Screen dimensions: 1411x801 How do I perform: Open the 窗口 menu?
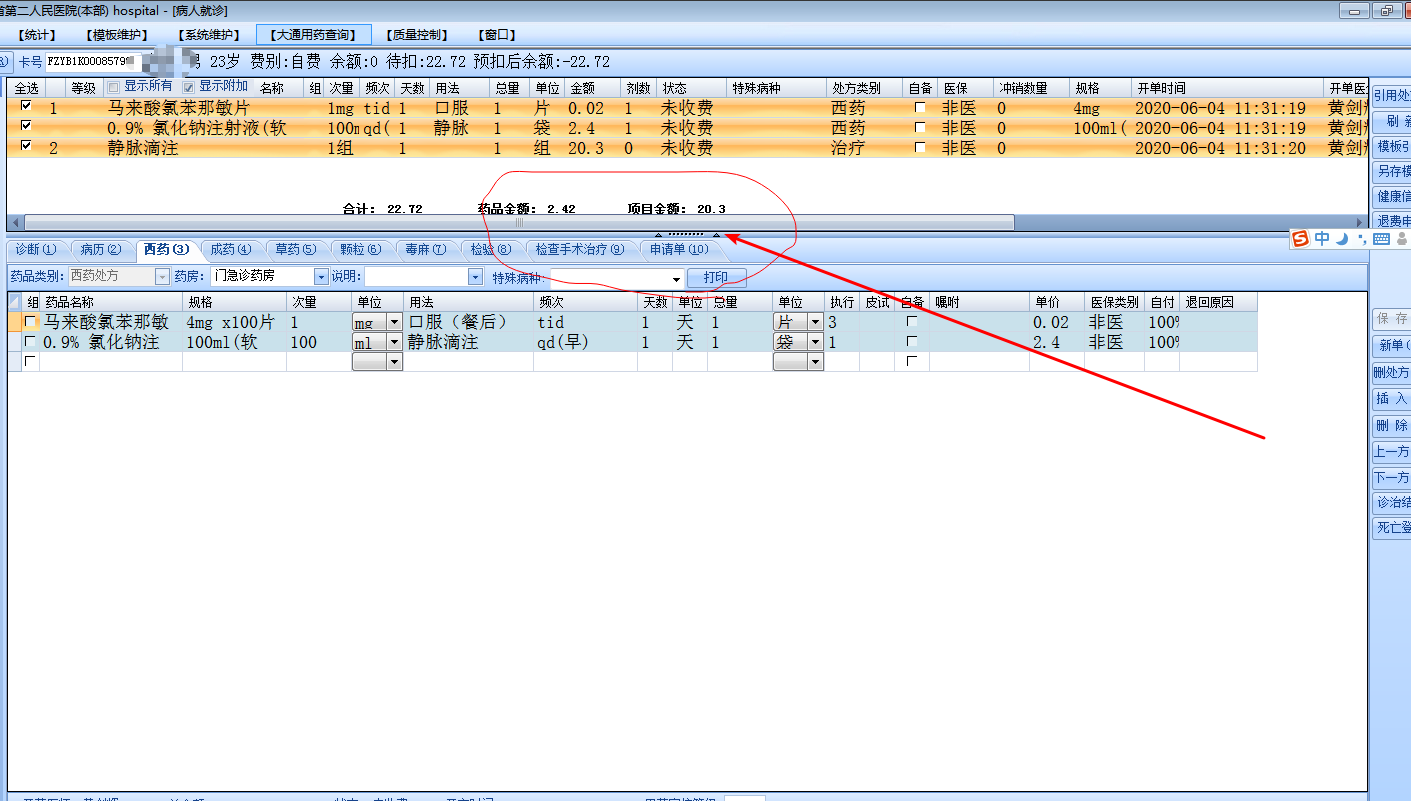tap(497, 35)
